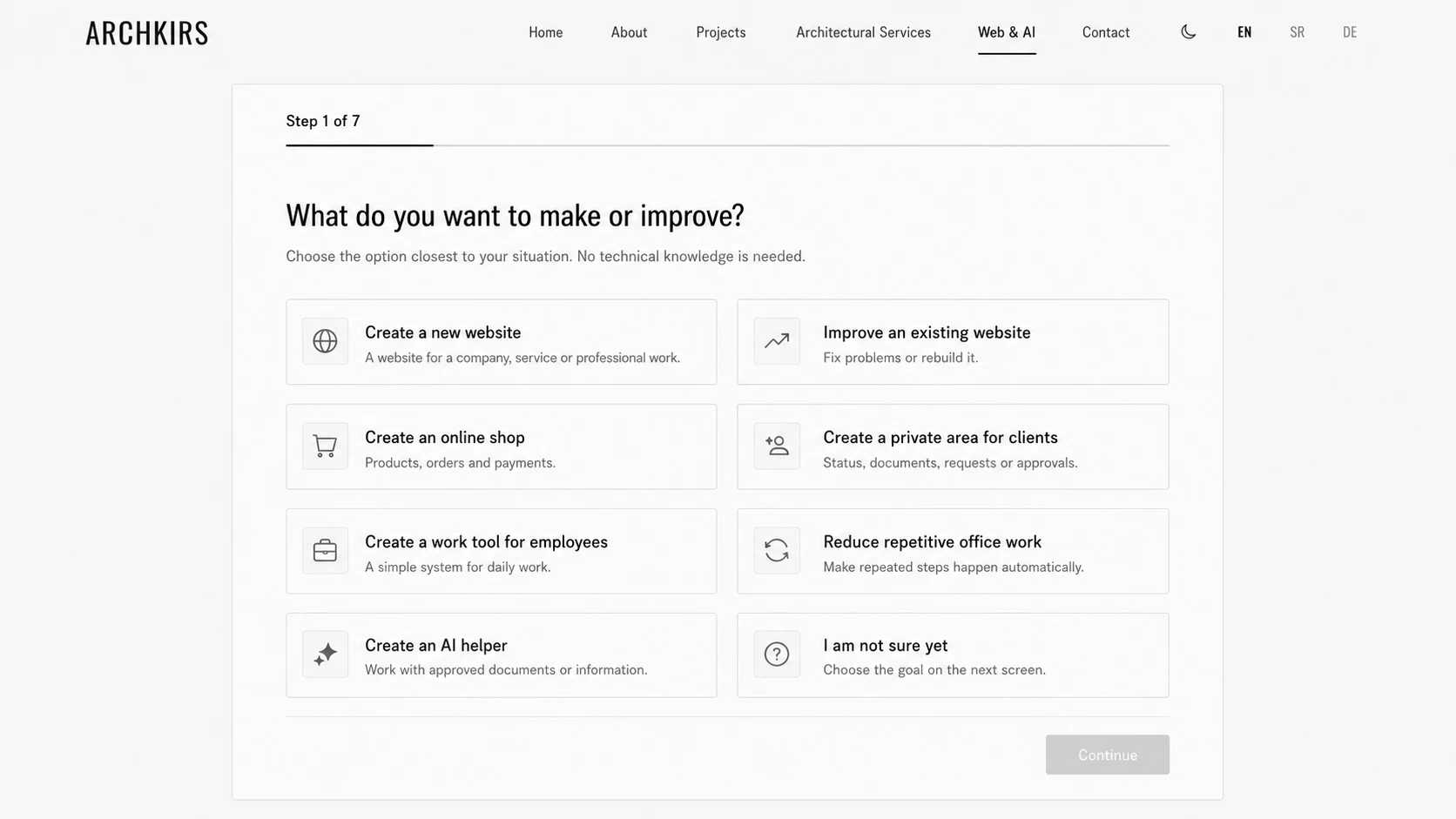Select the 'Improve an existing website' option

(x=953, y=342)
